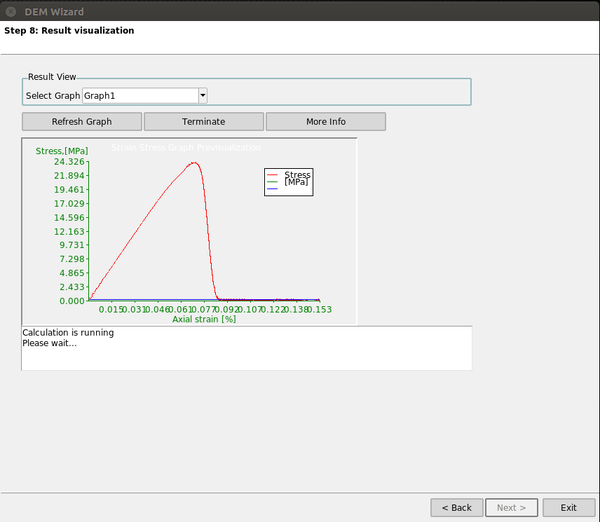Click the Graph1 combo box field
The width and height of the screenshot is (600, 522).
point(139,96)
